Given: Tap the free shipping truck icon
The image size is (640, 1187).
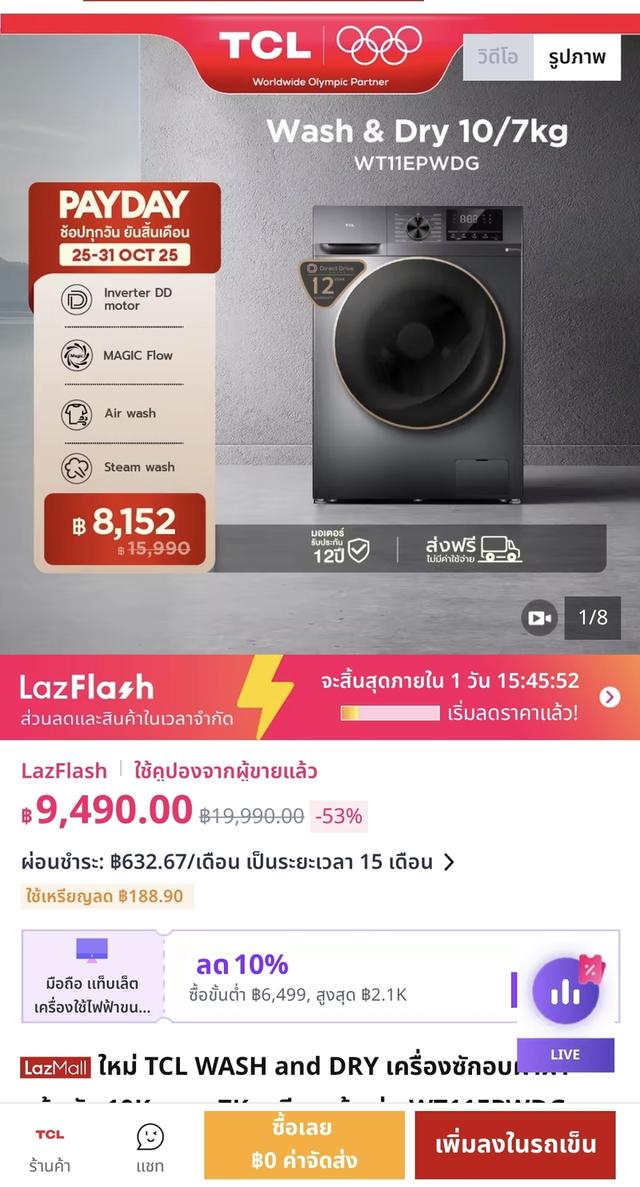Looking at the screenshot, I should [501, 549].
